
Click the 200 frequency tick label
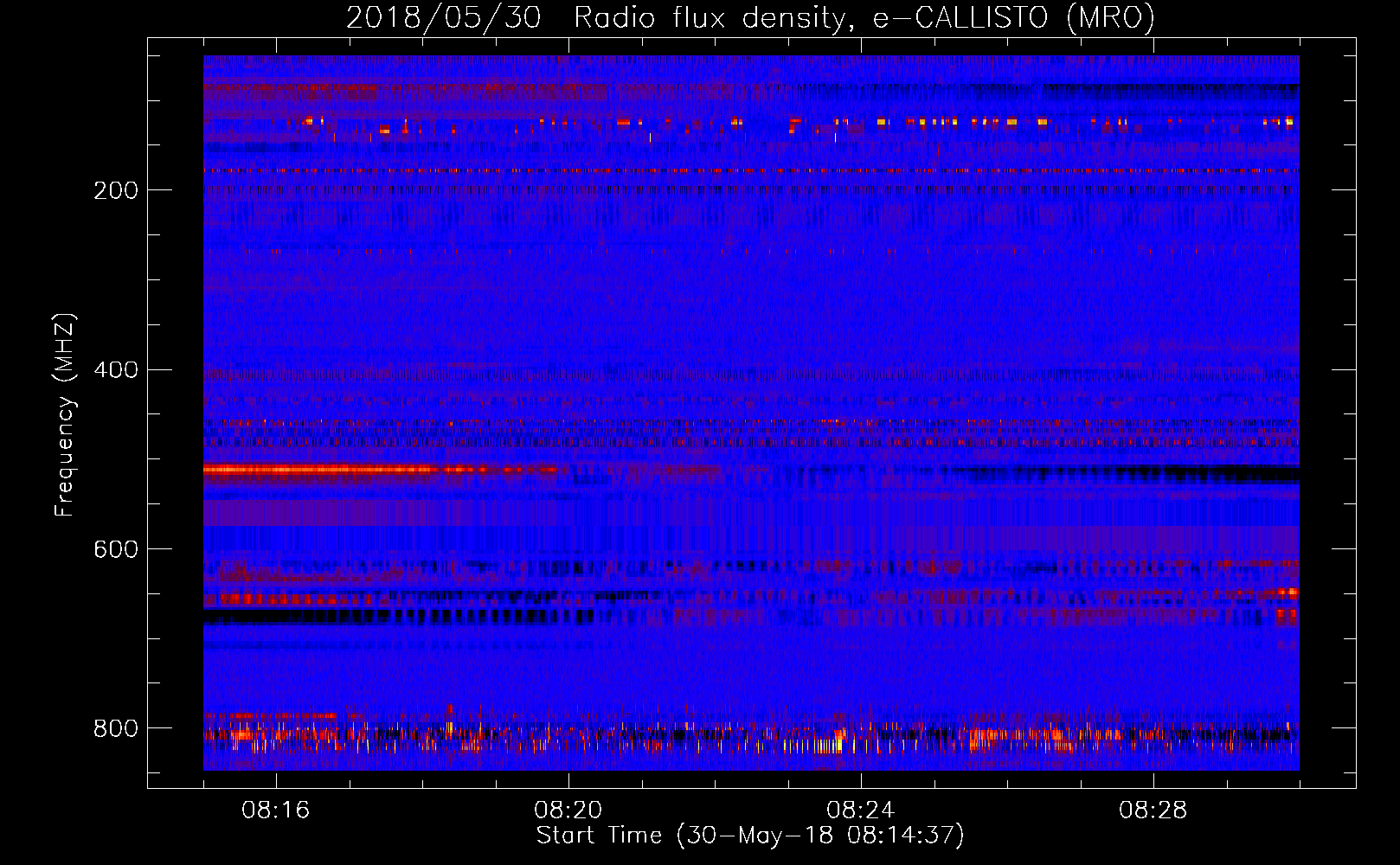click(x=115, y=190)
